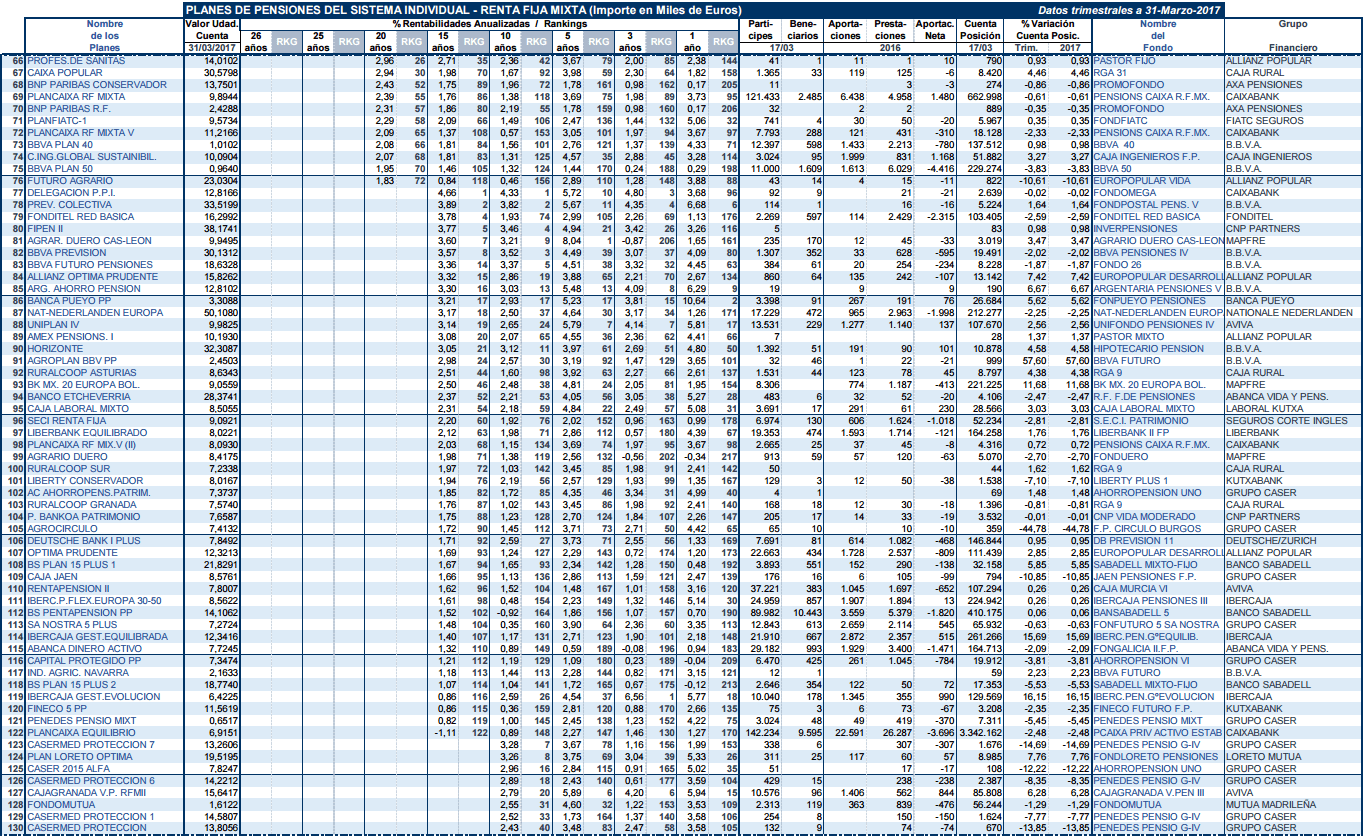Select fund name 'CAJA MURCIA VI'

click(x=1132, y=588)
